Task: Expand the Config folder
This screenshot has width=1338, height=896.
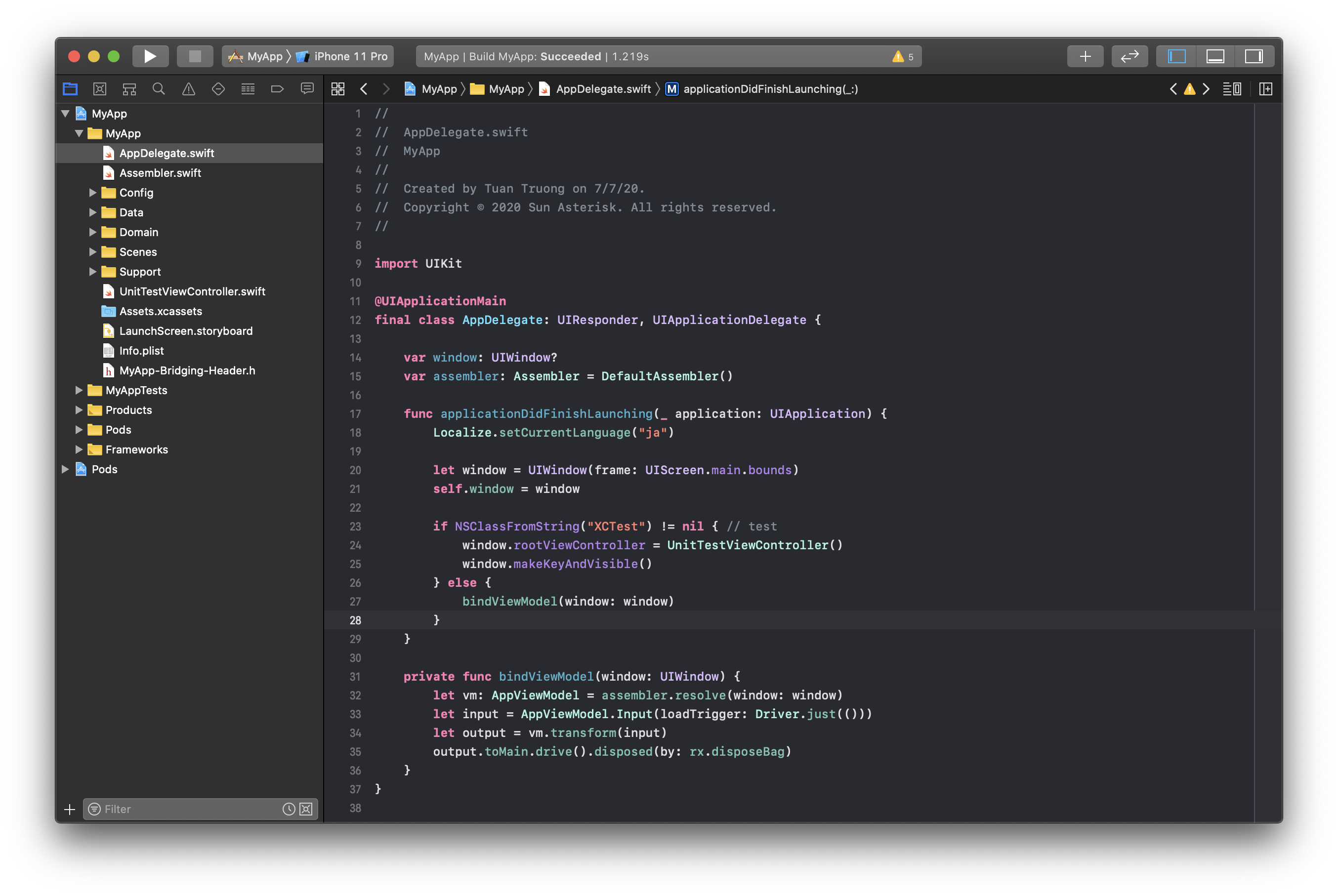Action: click(92, 193)
